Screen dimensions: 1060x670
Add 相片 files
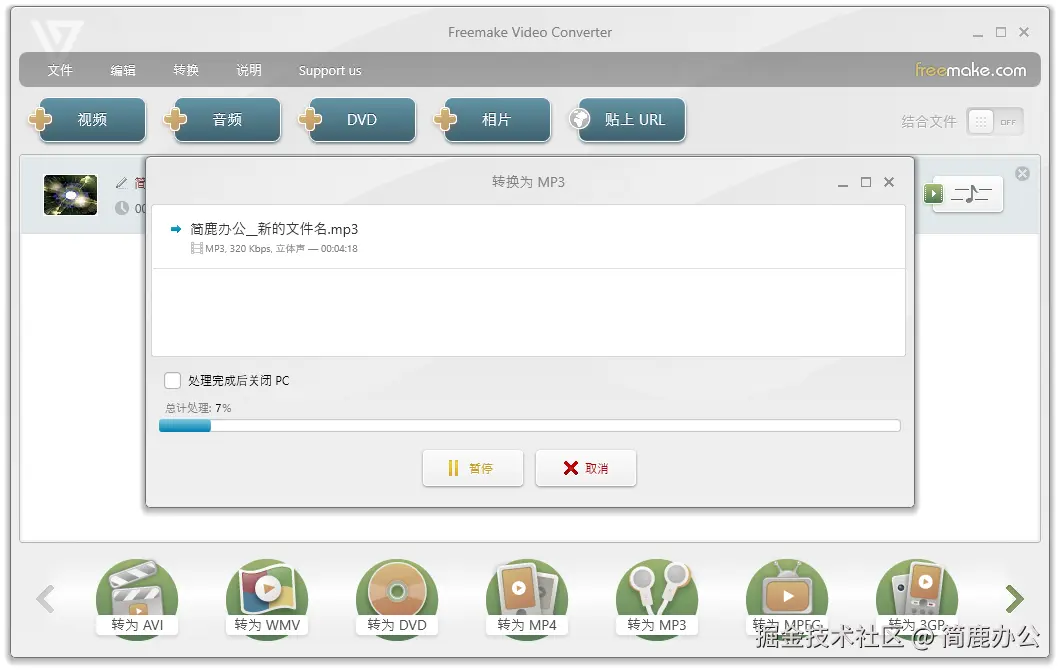(492, 120)
